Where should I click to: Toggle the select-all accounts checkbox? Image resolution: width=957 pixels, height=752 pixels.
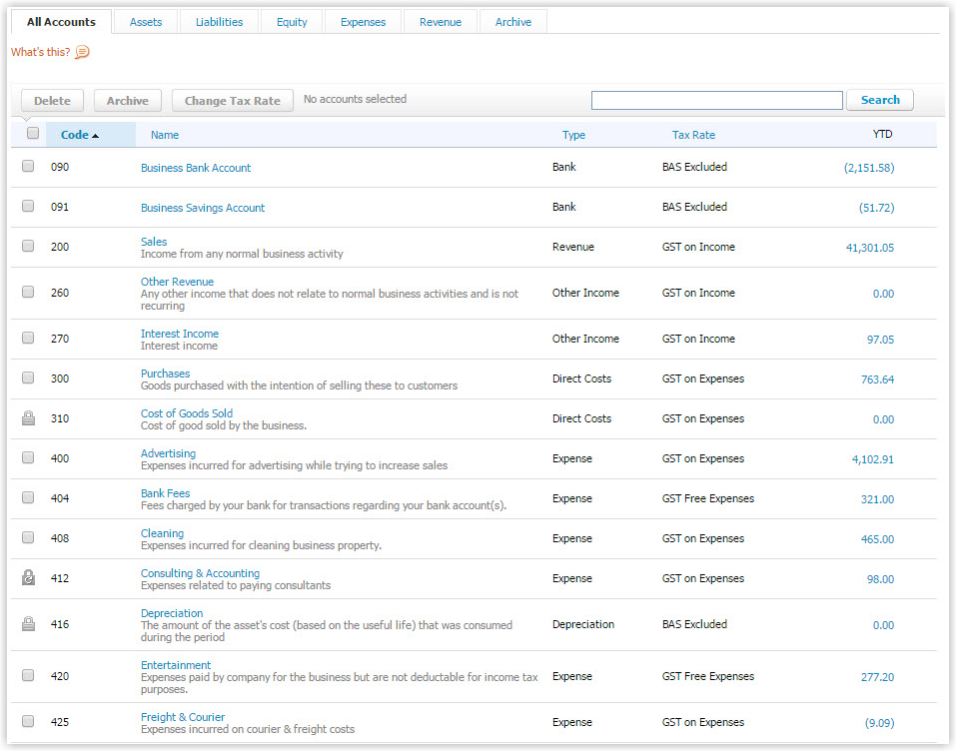(33, 133)
